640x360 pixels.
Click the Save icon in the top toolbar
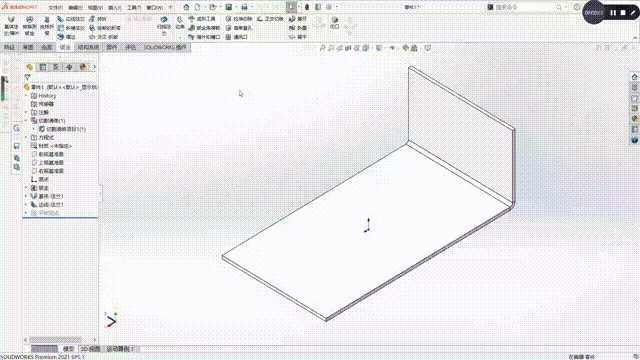pyautogui.click(x=229, y=7)
